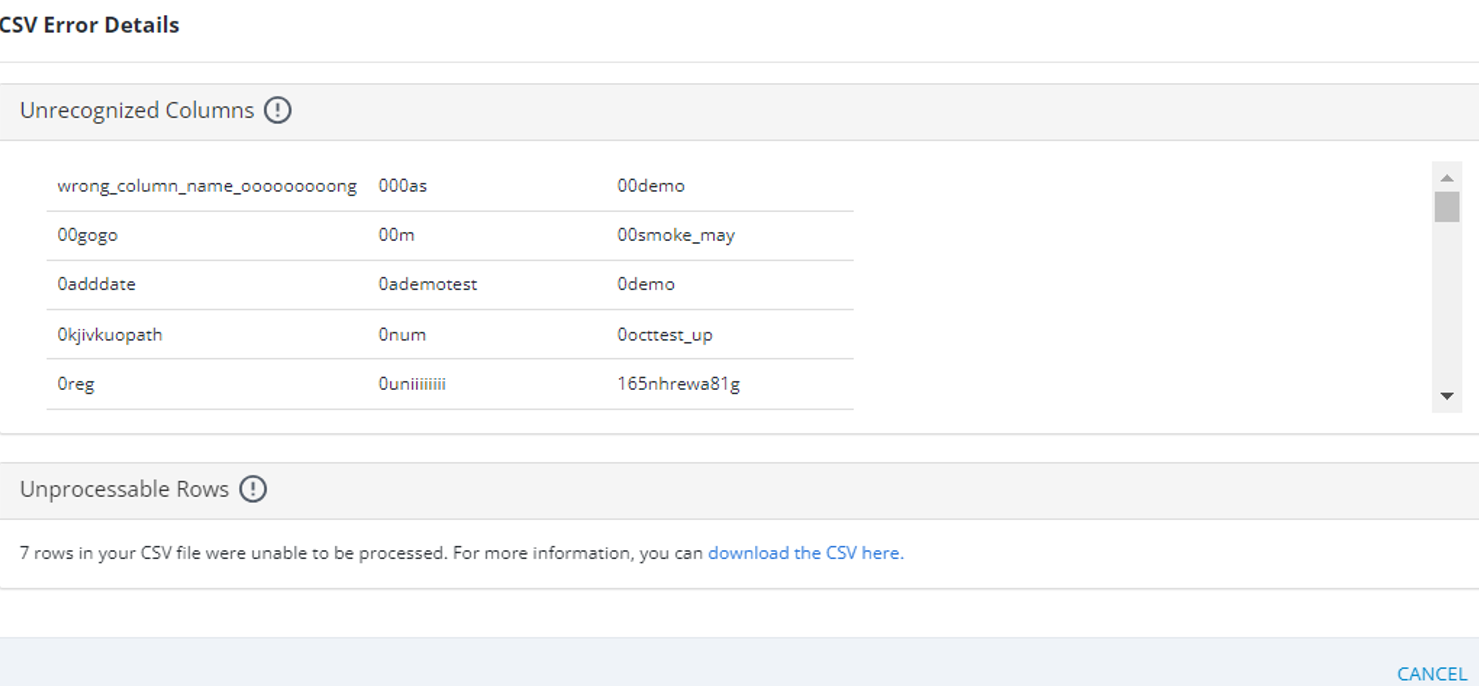This screenshot has height=686, width=1479.
Task: Click info icon next to Unrecognized Columns
Action: [x=277, y=110]
